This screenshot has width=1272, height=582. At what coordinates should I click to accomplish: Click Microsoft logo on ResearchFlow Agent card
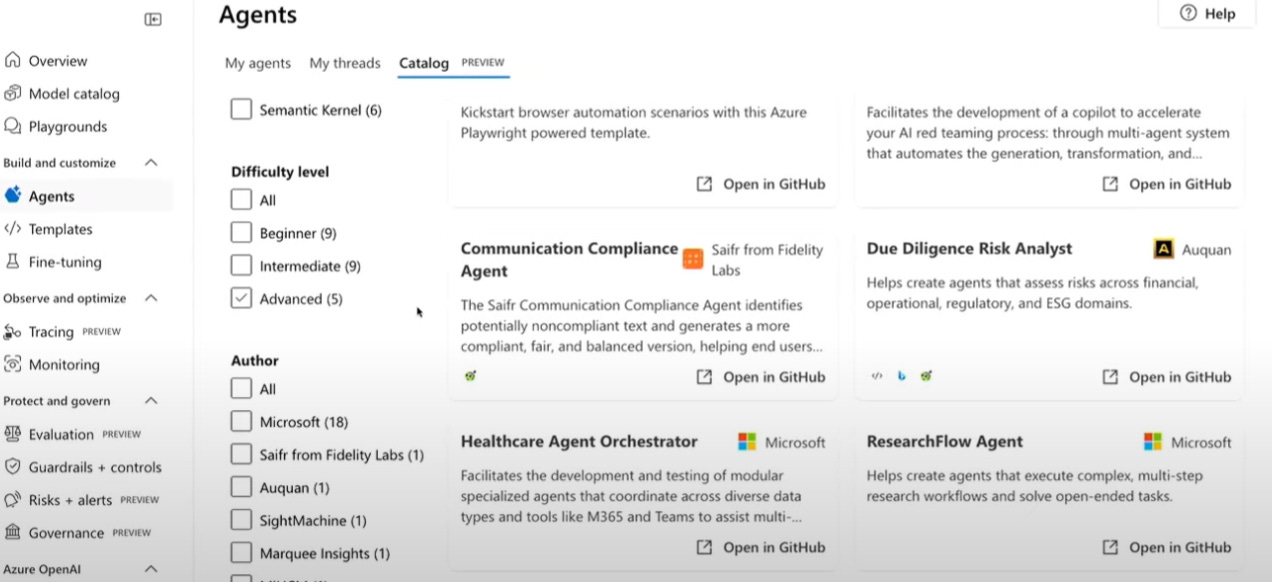tap(1153, 442)
